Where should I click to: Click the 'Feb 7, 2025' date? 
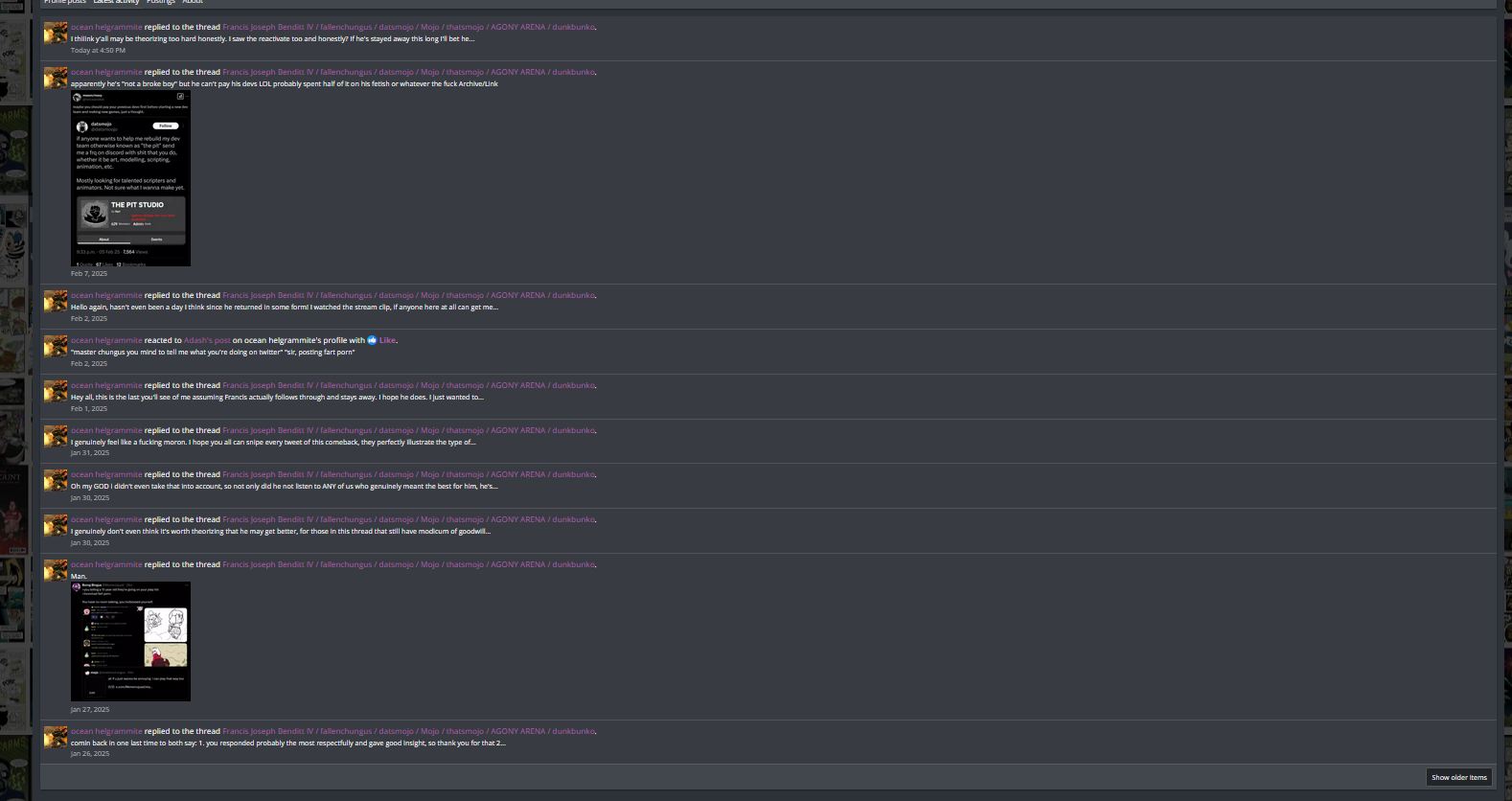[89, 273]
